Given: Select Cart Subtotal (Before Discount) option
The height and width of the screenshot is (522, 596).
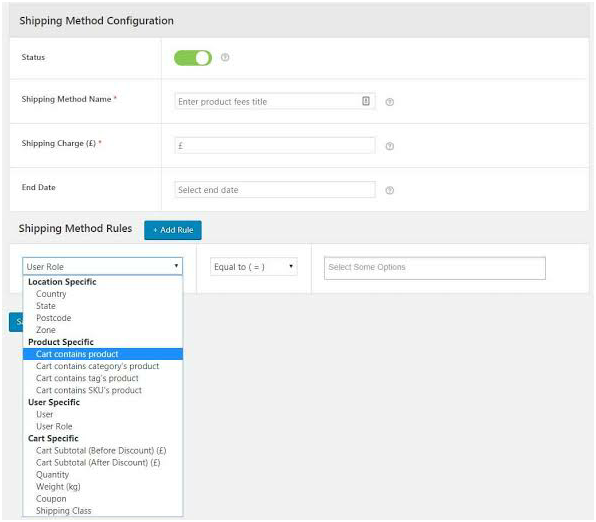Looking at the screenshot, I should click(x=103, y=451).
